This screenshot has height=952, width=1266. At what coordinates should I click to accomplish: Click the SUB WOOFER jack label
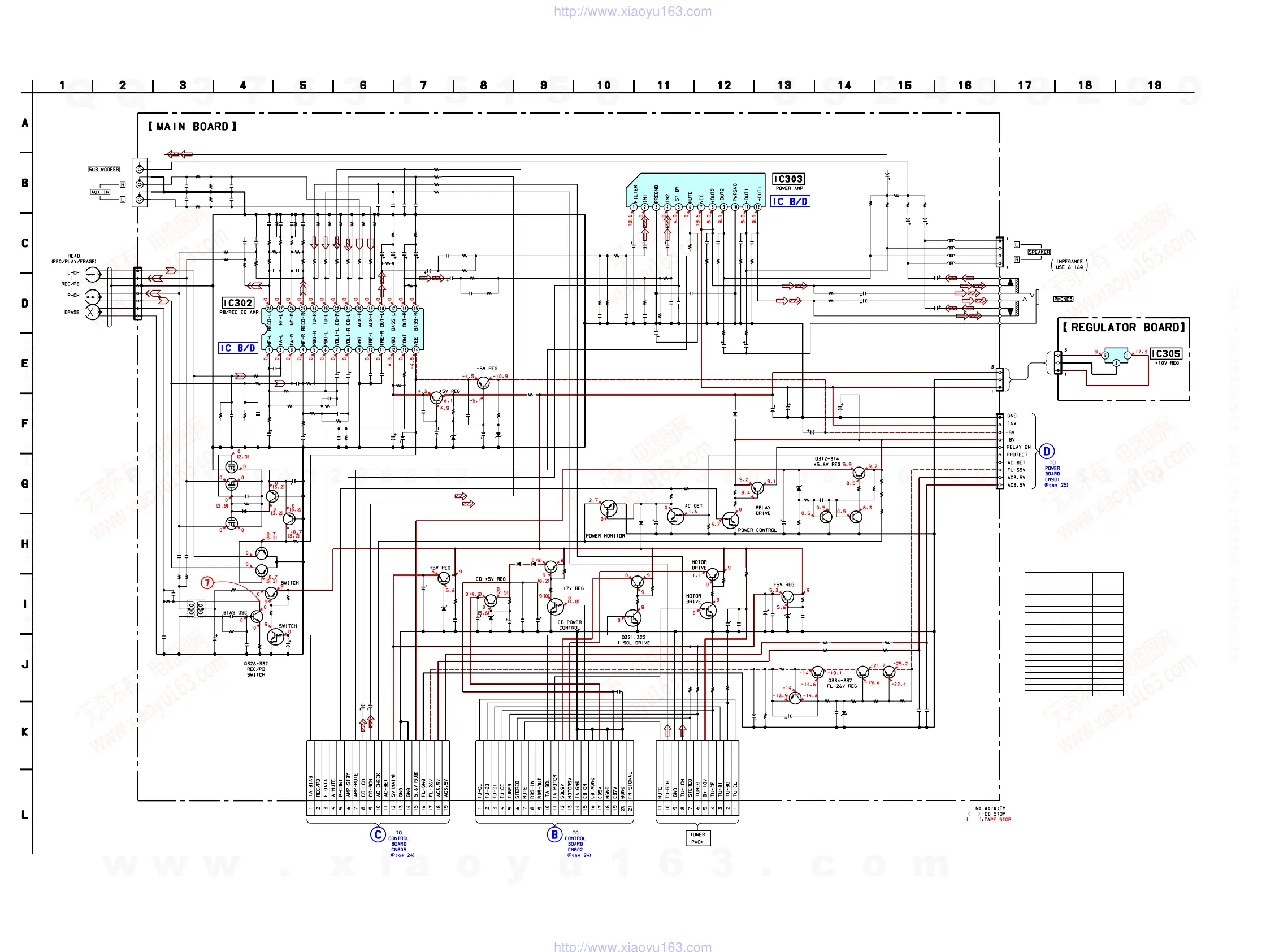(x=103, y=170)
